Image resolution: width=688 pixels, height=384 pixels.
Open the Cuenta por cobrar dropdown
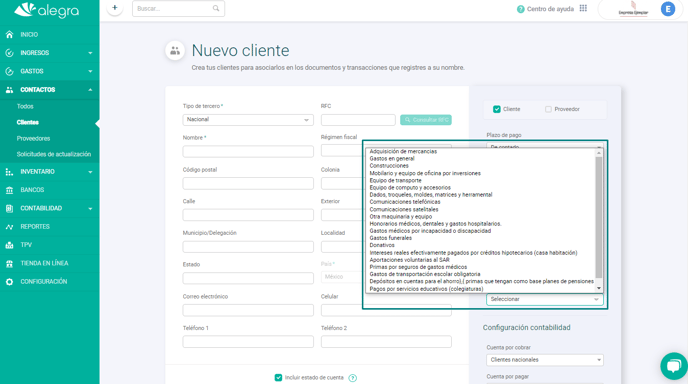tap(545, 360)
